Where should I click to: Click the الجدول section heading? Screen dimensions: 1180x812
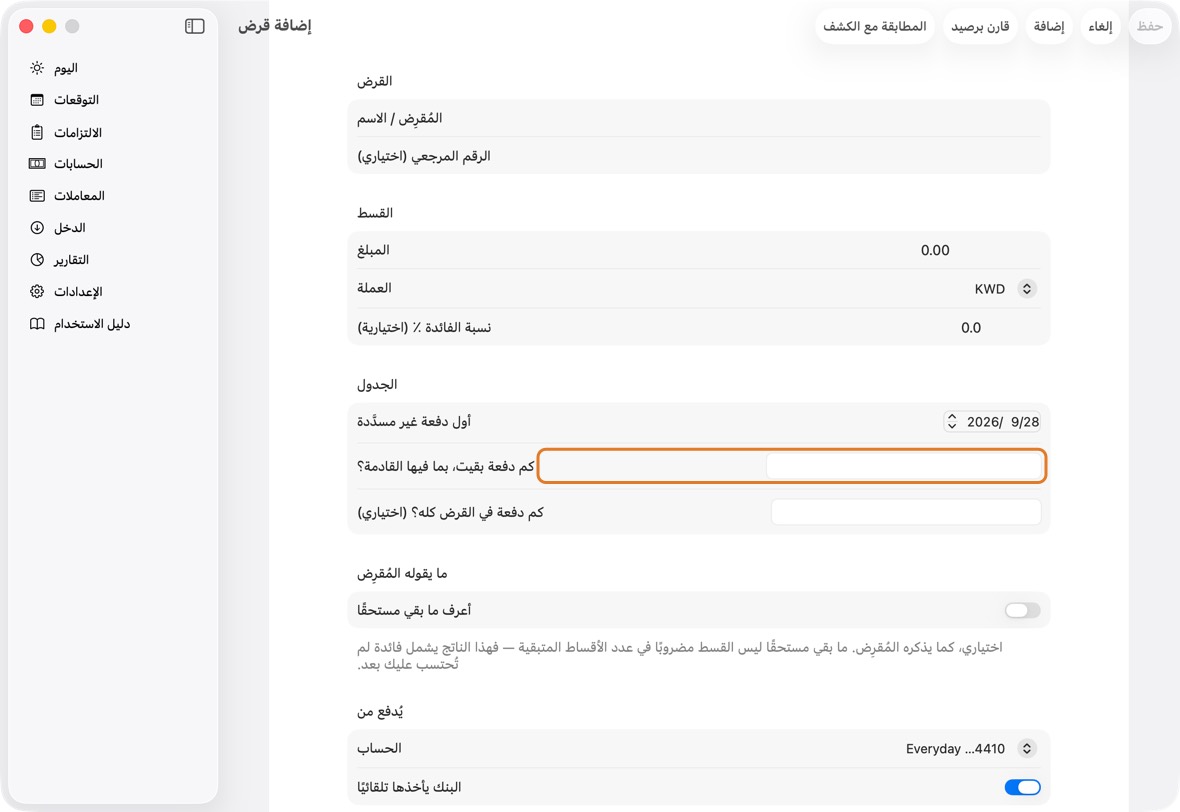[377, 385]
